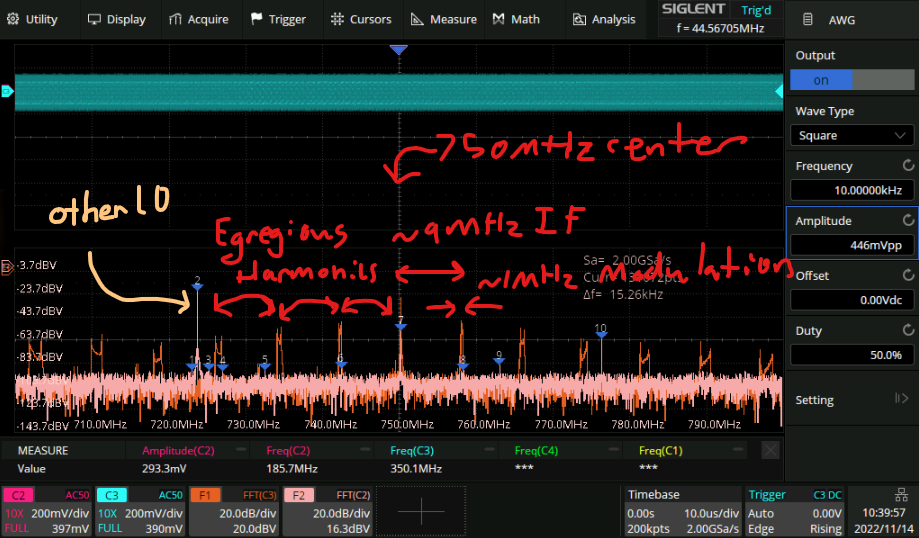Open the Trigger menu with flag icon
919x538 pixels.
coord(278,19)
